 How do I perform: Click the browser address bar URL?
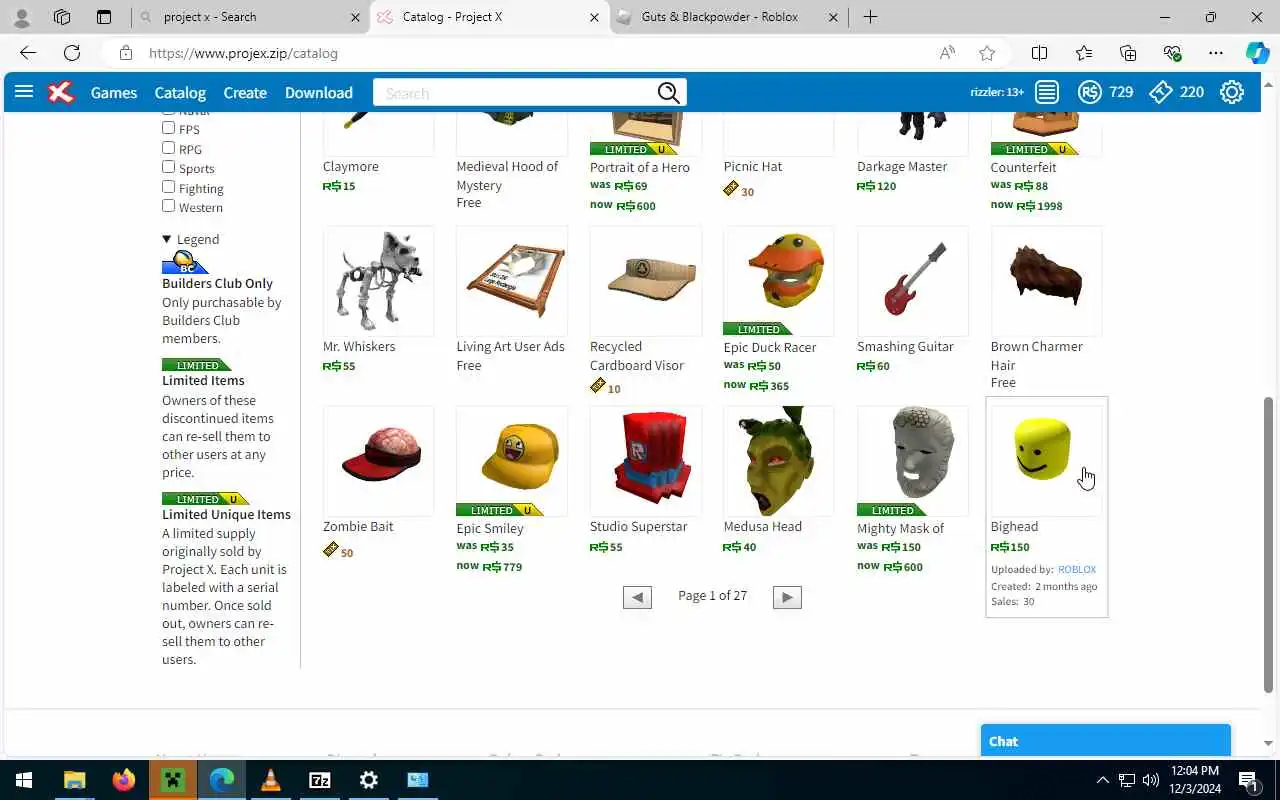click(x=243, y=53)
